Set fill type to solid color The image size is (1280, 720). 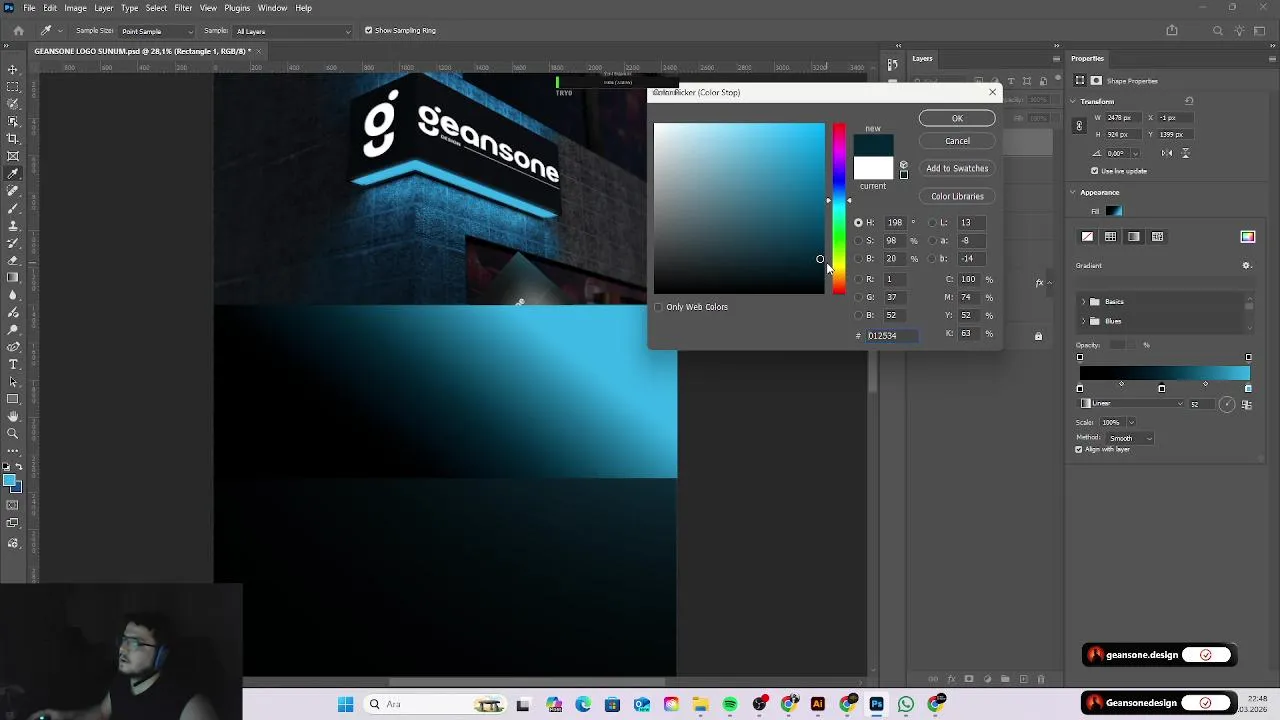1110,237
